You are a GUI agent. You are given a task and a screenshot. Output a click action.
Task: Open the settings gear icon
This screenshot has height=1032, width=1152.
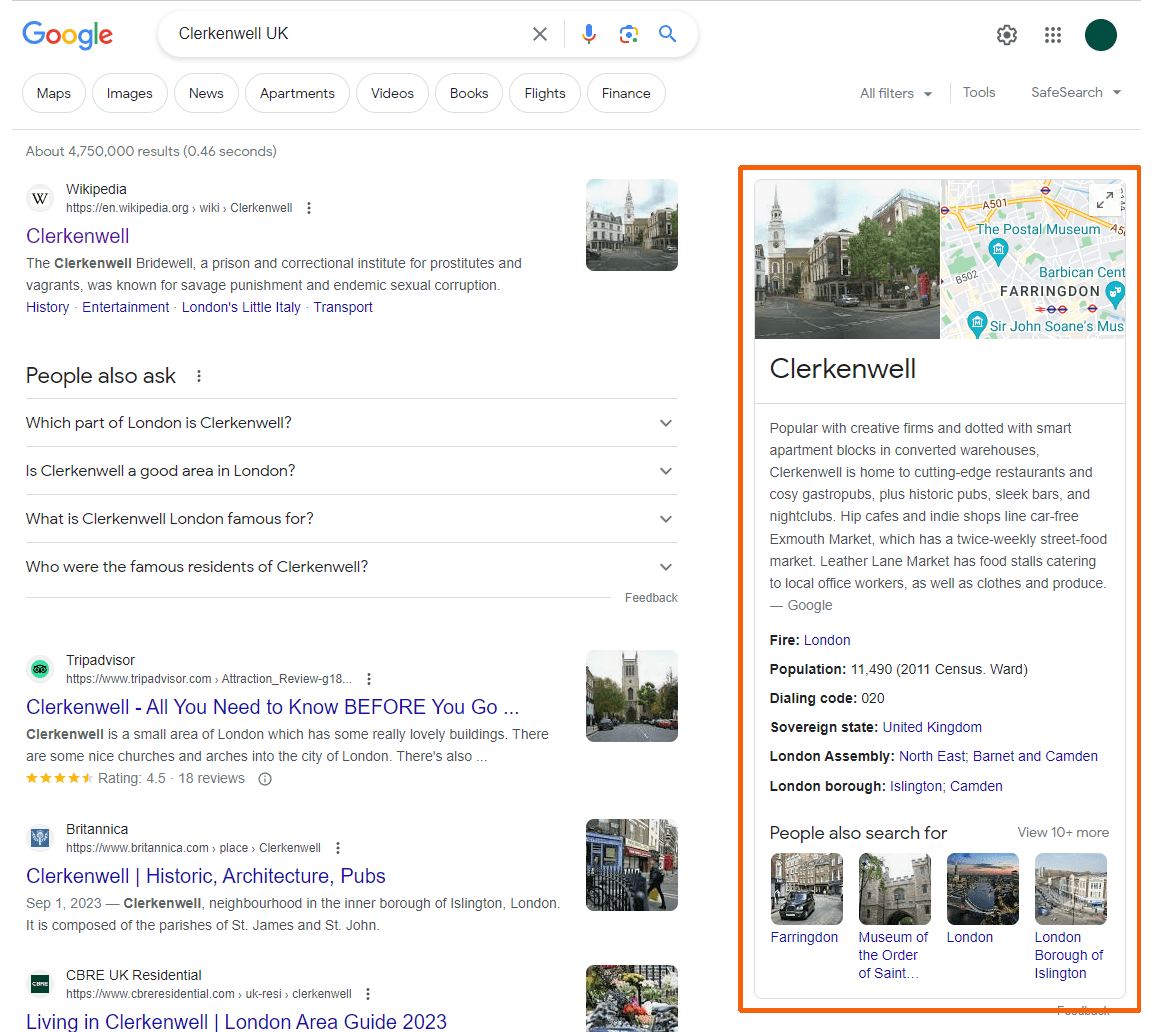(x=1007, y=35)
